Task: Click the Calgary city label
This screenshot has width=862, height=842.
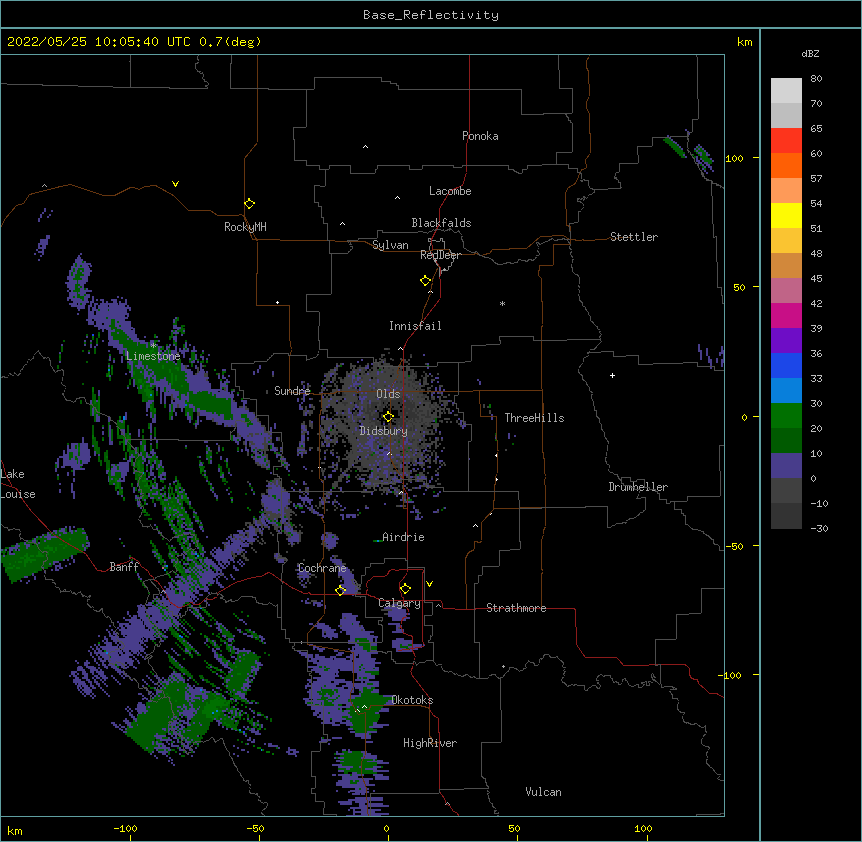Action: click(x=399, y=603)
